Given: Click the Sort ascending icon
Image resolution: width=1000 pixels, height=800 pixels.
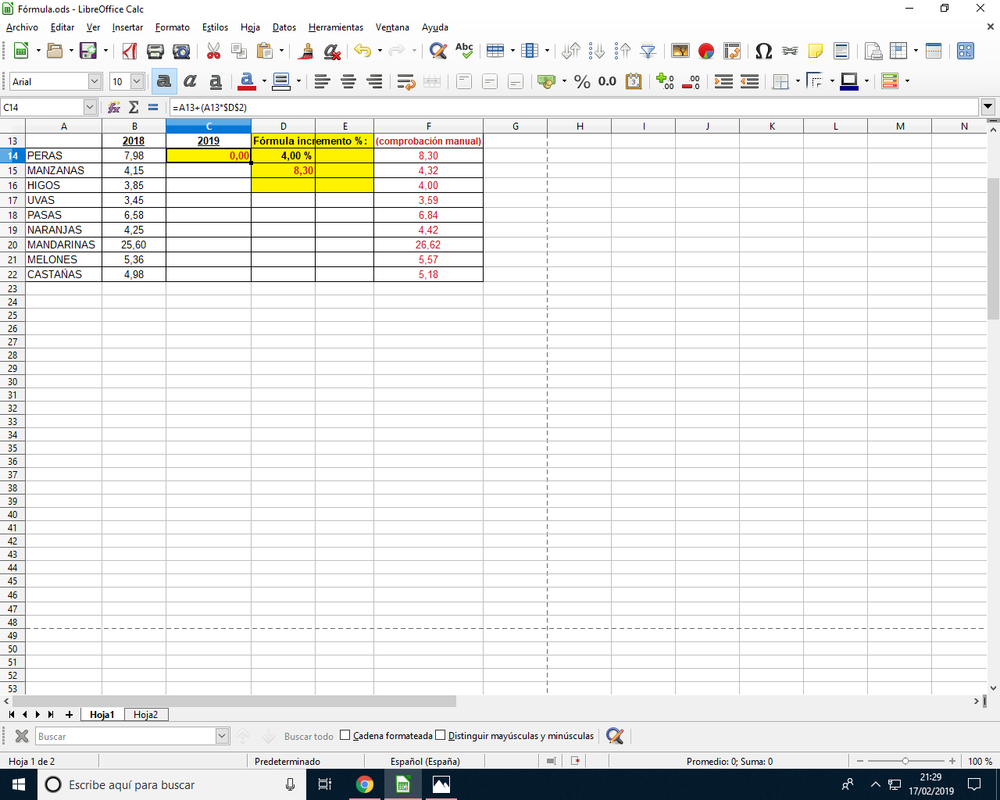Looking at the screenshot, I should click(597, 50).
